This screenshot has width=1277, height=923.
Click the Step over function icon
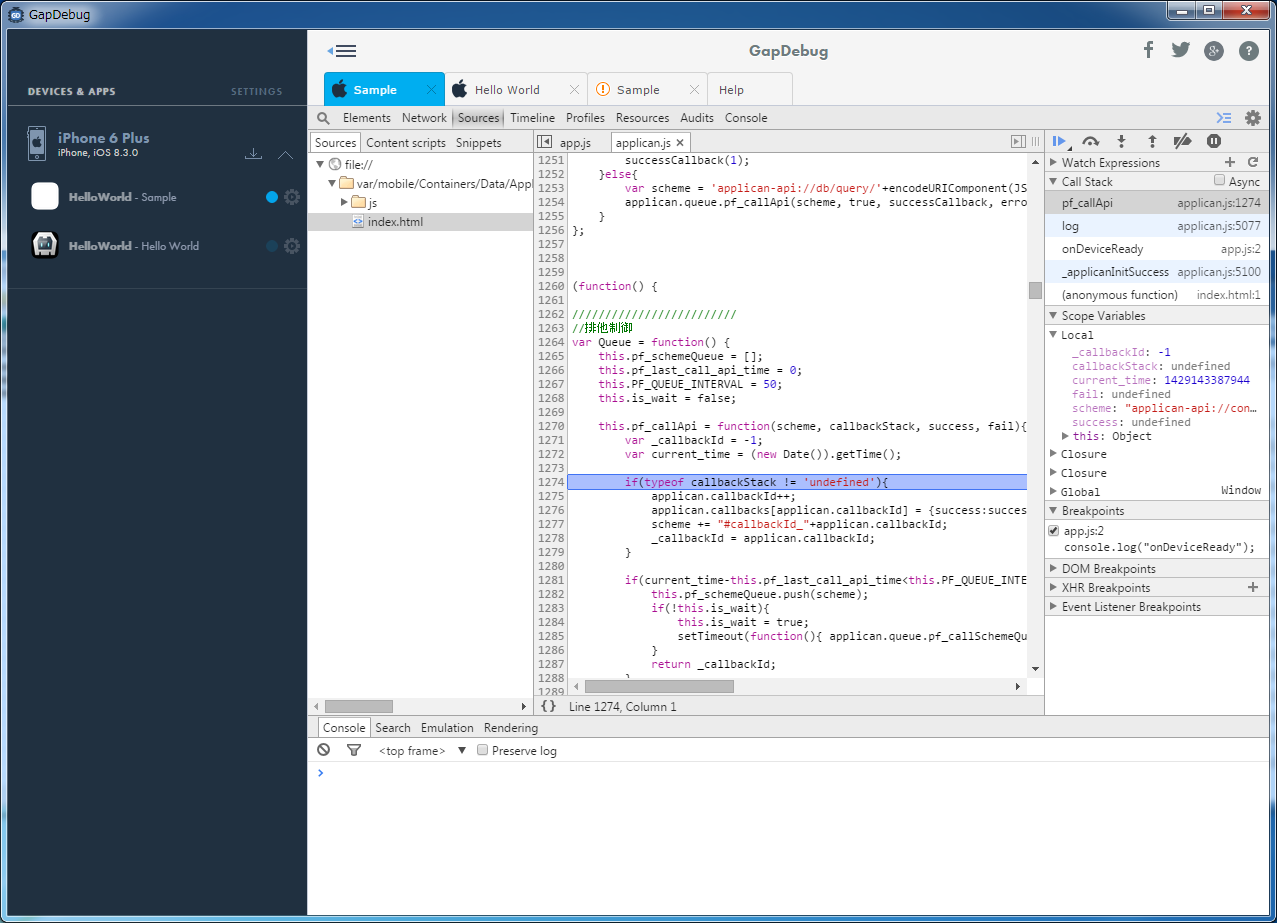click(x=1091, y=142)
